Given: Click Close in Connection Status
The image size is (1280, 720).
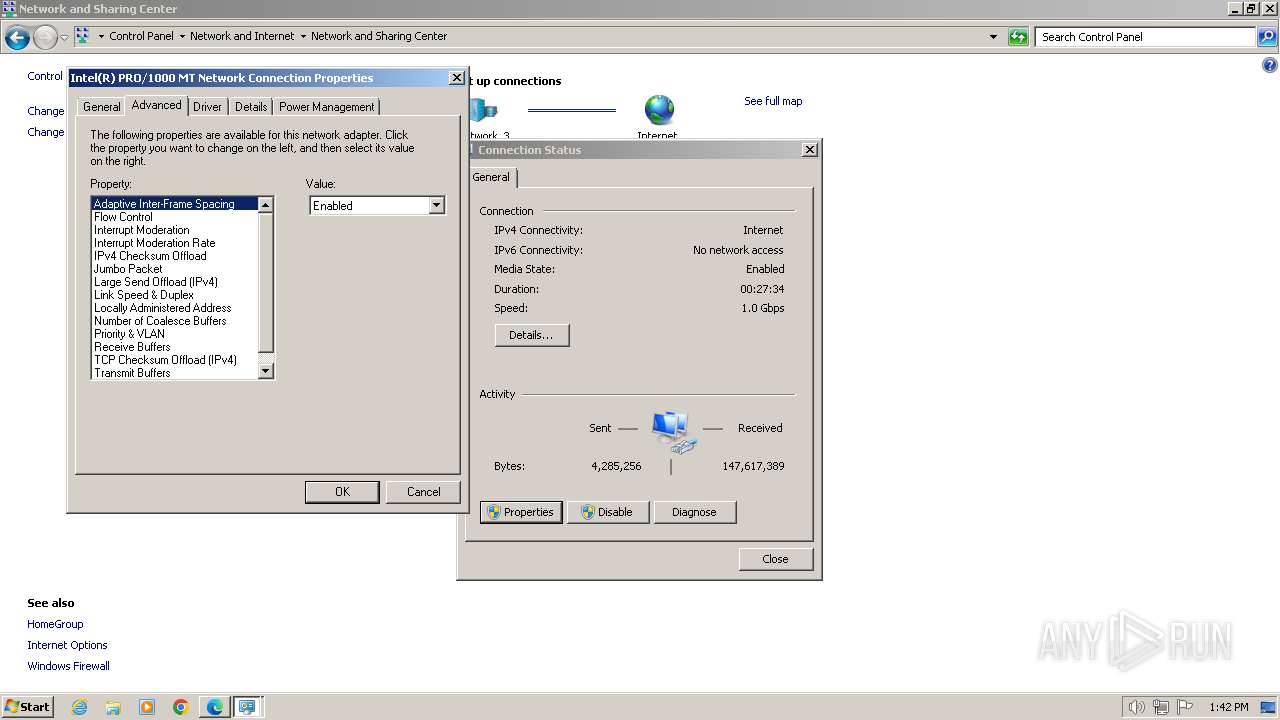Looking at the screenshot, I should [x=775, y=559].
